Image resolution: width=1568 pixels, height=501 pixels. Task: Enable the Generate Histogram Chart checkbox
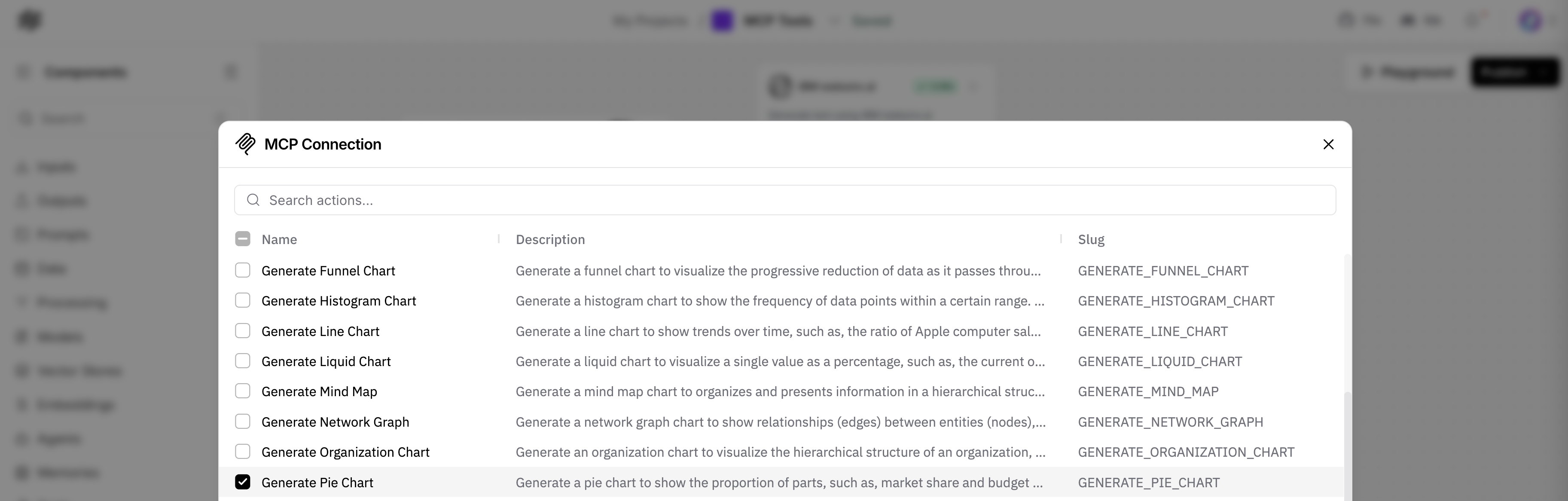point(242,301)
